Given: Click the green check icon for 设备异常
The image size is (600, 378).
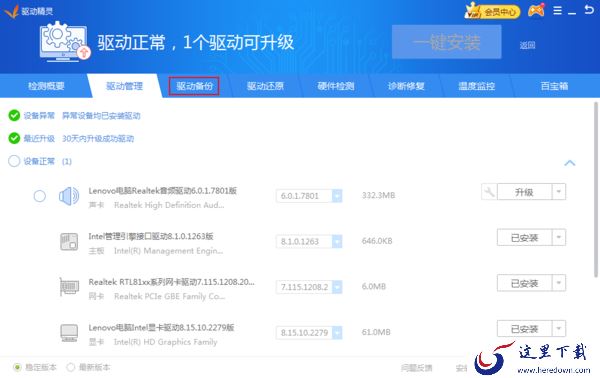Looking at the screenshot, I should pyautogui.click(x=14, y=116).
